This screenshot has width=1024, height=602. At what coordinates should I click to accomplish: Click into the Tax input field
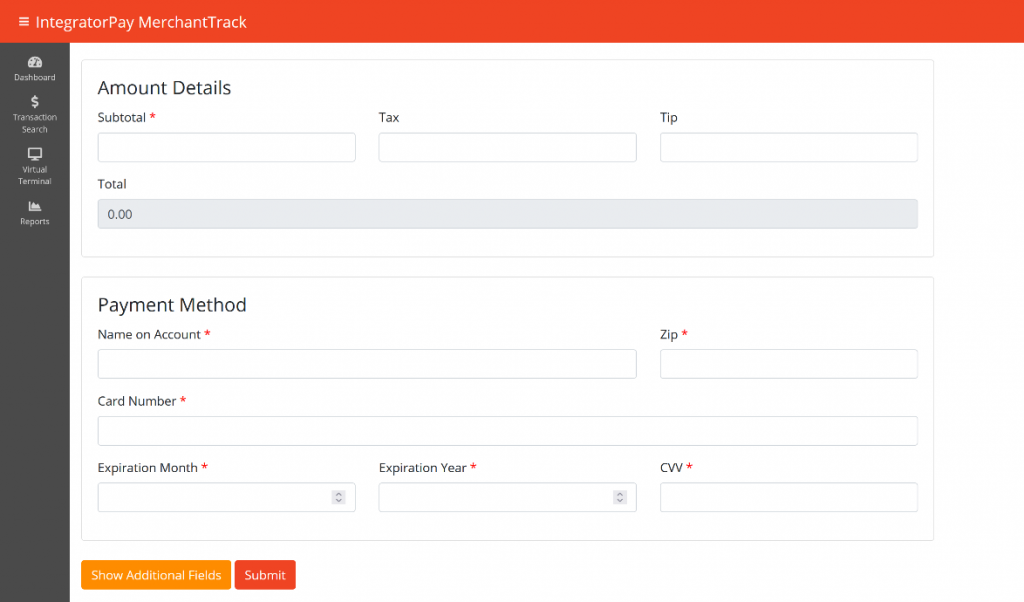point(507,147)
